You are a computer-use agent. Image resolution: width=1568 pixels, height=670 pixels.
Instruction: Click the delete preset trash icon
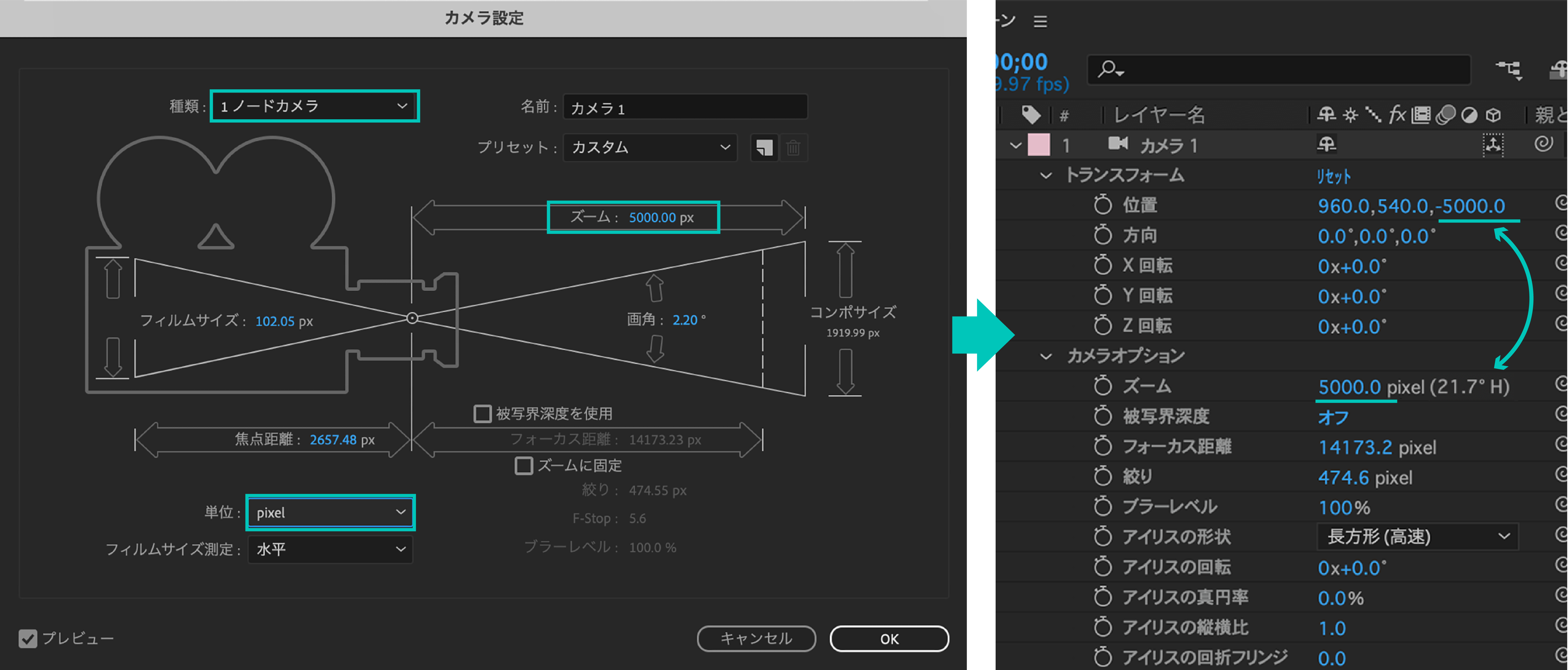pyautogui.click(x=793, y=147)
